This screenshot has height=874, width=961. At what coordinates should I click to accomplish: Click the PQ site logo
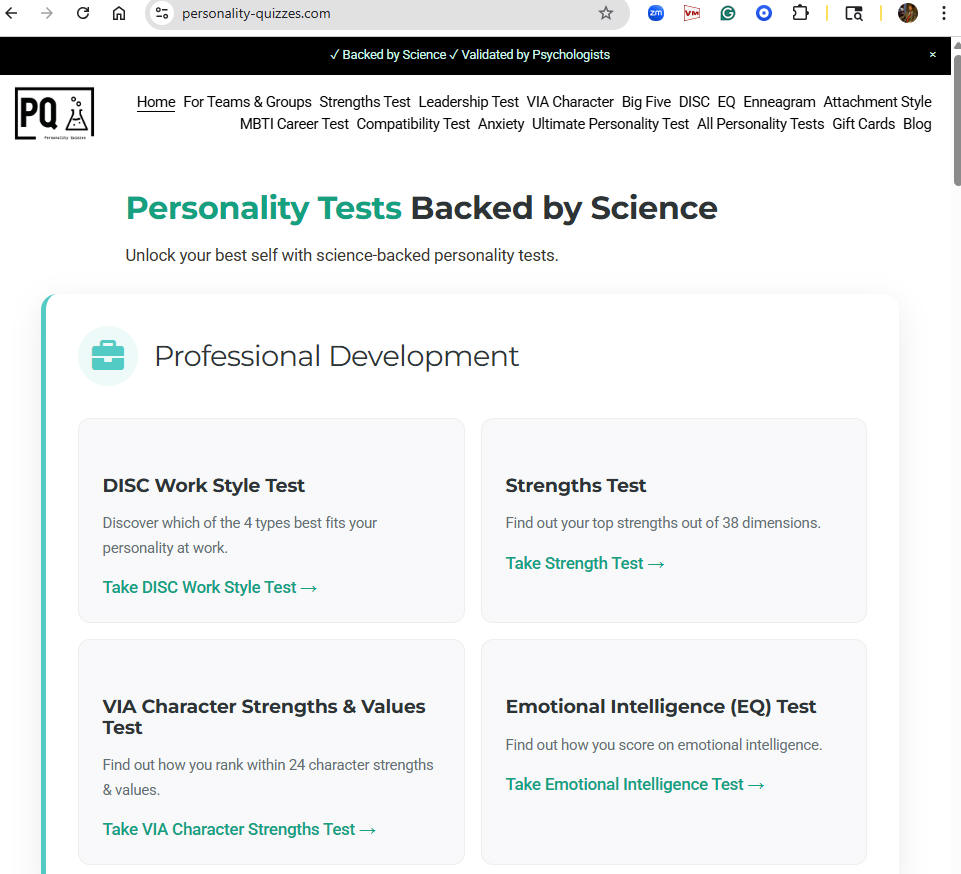(x=55, y=113)
